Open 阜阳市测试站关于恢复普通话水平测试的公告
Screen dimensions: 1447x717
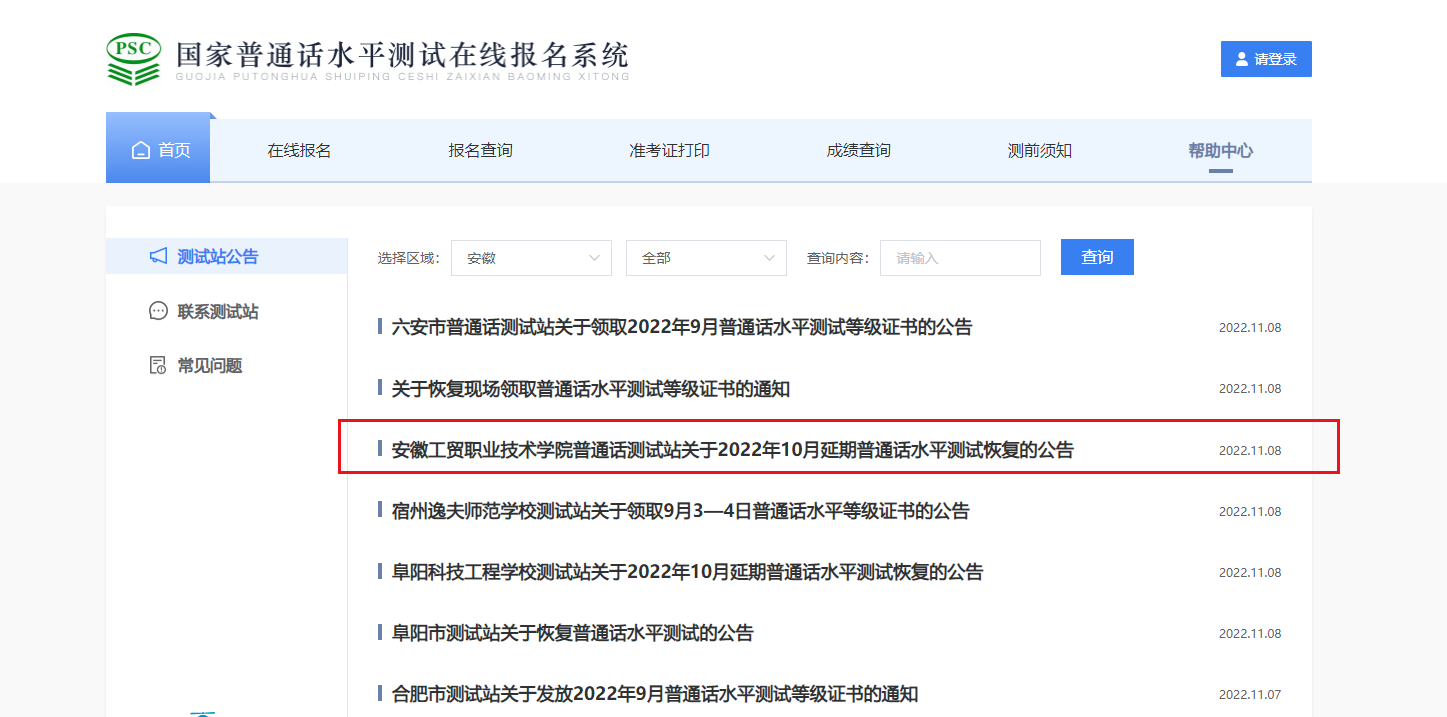573,633
